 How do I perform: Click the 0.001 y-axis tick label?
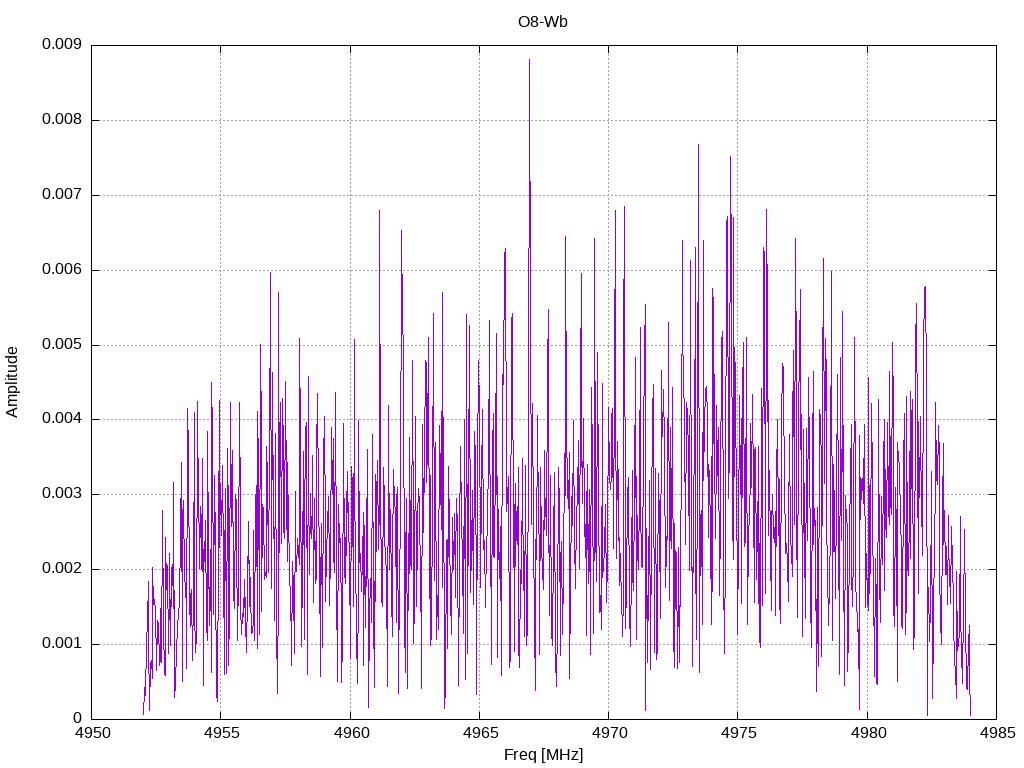tap(62, 643)
